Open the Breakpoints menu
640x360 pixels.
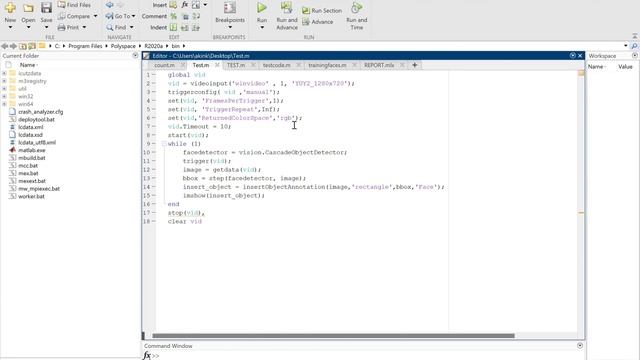[x=230, y=16]
